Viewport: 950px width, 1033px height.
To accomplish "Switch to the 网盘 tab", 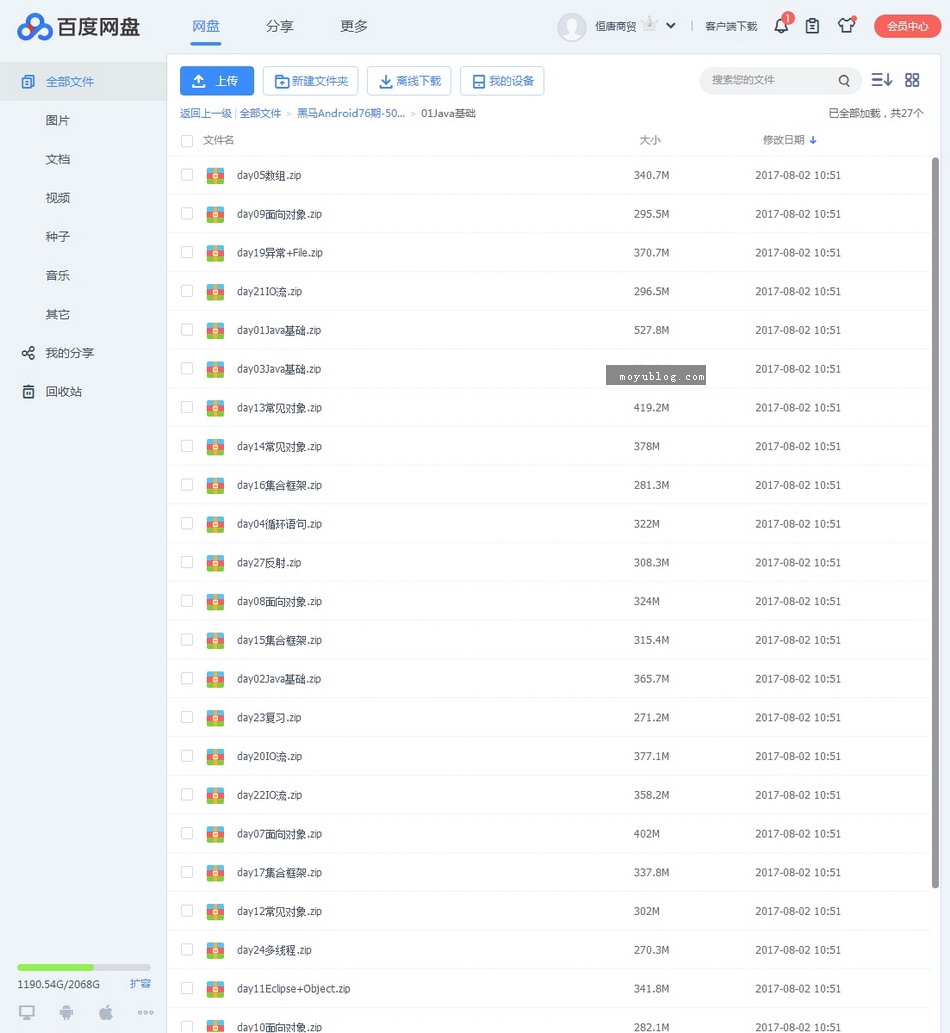I will click(206, 26).
